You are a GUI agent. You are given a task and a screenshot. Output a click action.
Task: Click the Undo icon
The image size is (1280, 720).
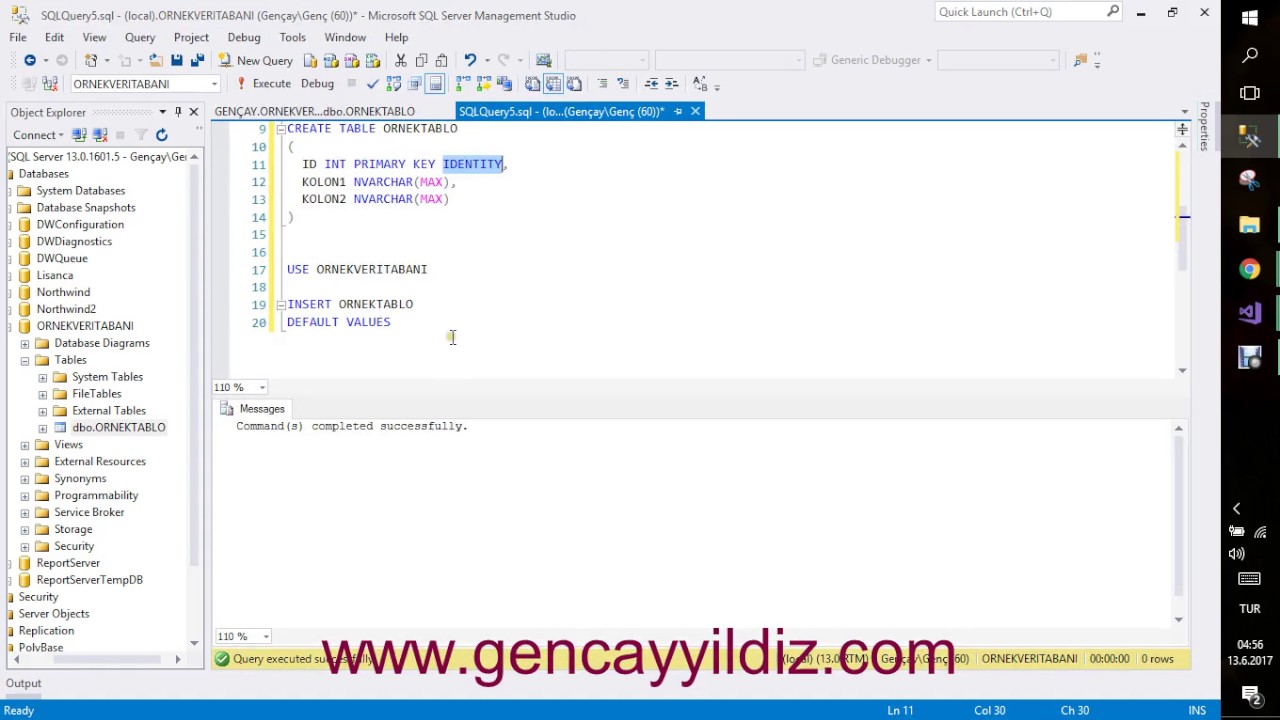pos(470,60)
